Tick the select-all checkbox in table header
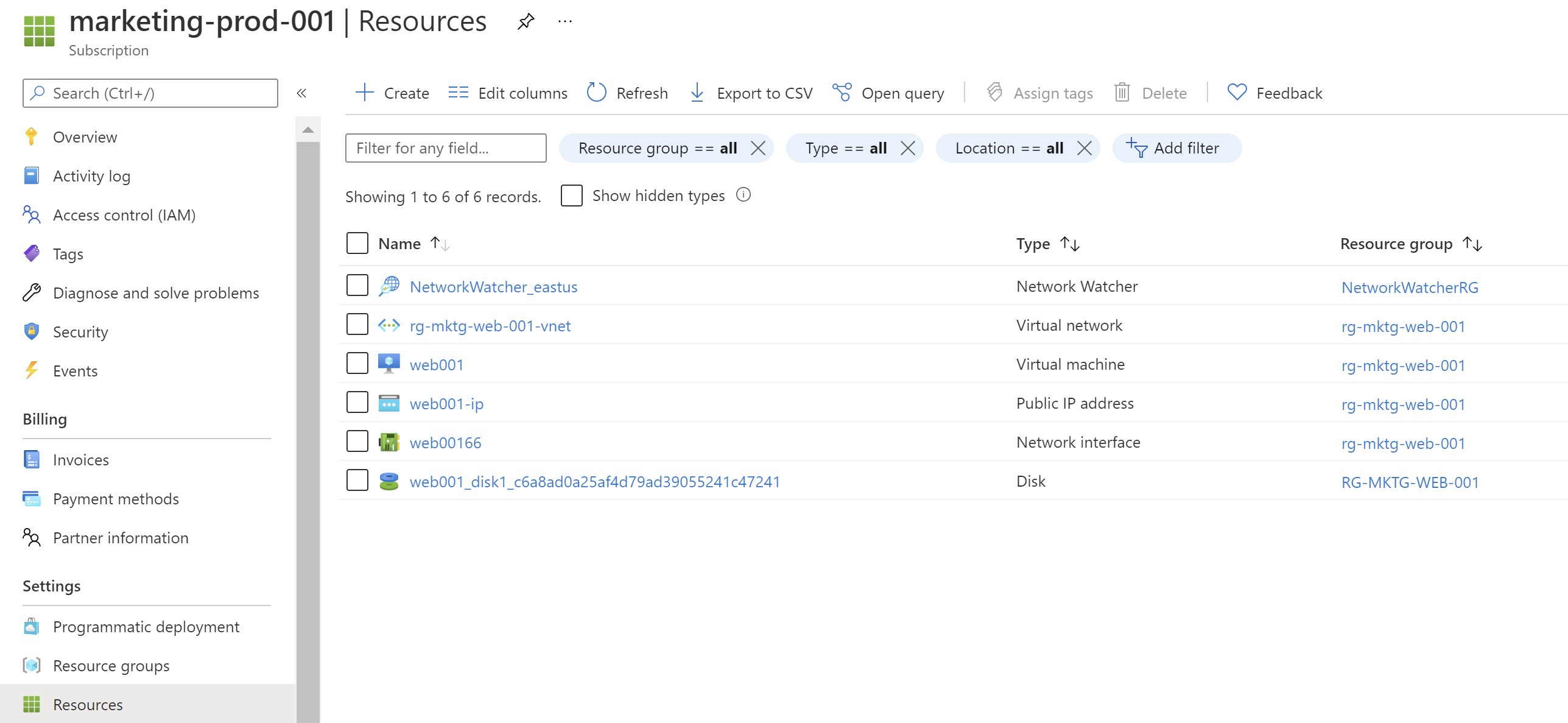Viewport: 1568px width, 723px height. (x=357, y=243)
